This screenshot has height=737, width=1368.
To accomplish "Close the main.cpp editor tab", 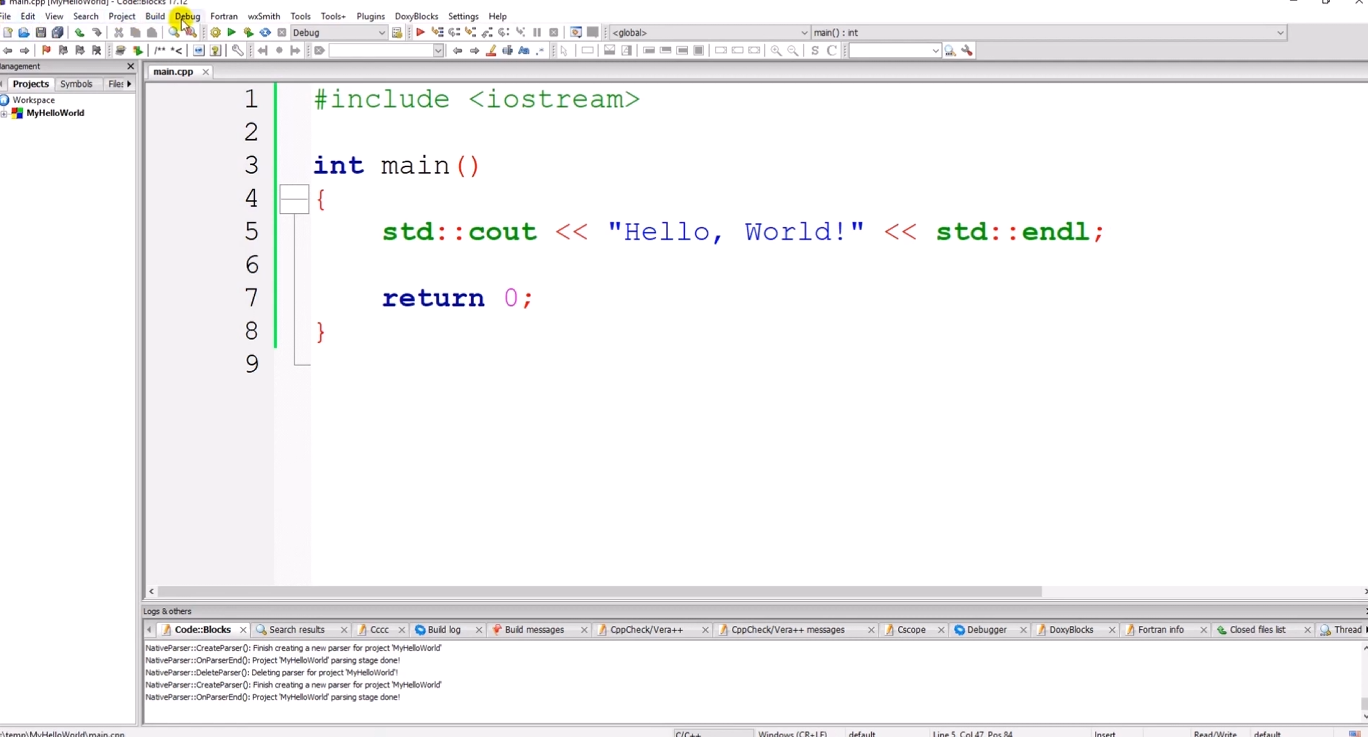I will coord(206,72).
